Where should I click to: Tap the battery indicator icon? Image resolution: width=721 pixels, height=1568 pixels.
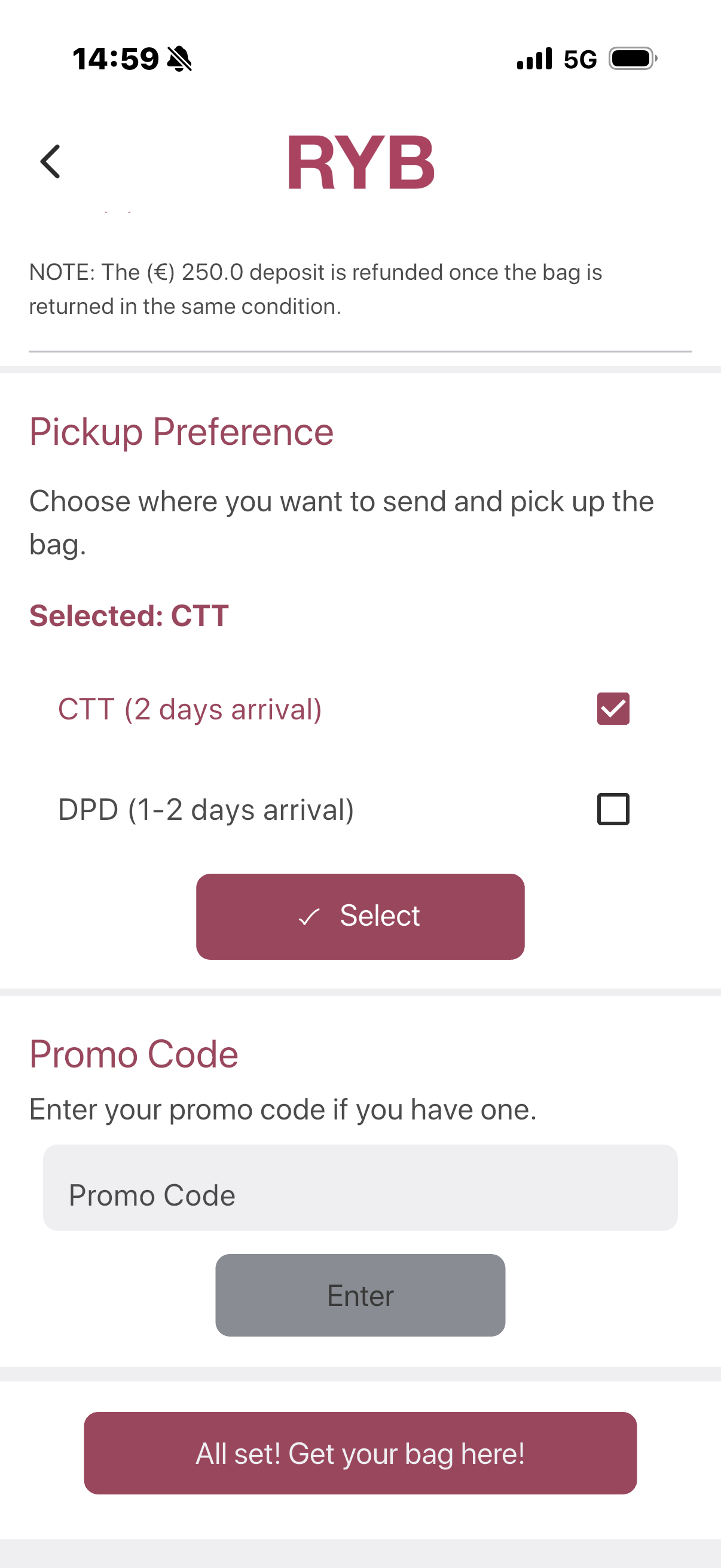coord(633,59)
